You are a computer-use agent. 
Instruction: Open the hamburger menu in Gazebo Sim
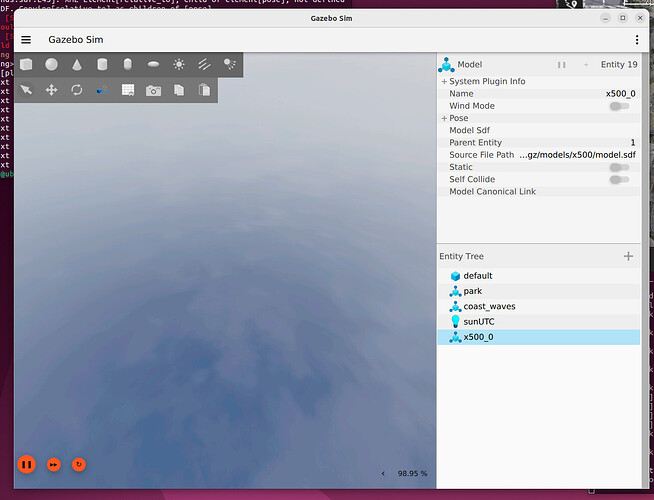(26, 40)
